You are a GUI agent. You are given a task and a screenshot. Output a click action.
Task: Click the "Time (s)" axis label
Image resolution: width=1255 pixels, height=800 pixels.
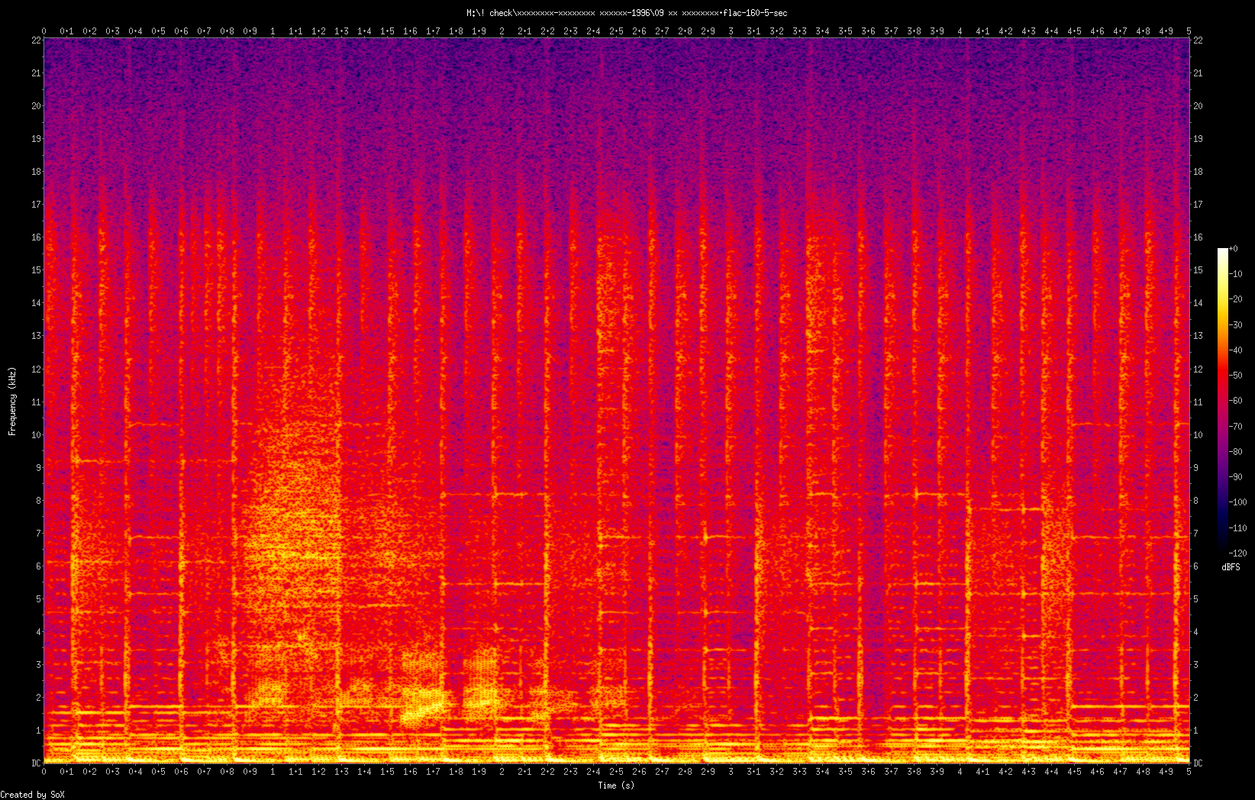(616, 785)
